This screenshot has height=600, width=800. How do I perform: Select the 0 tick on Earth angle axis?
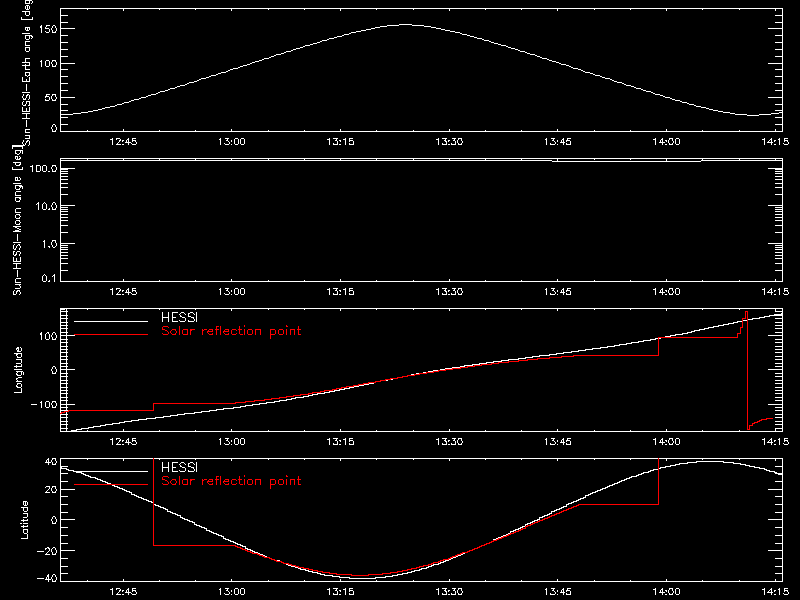click(54, 128)
